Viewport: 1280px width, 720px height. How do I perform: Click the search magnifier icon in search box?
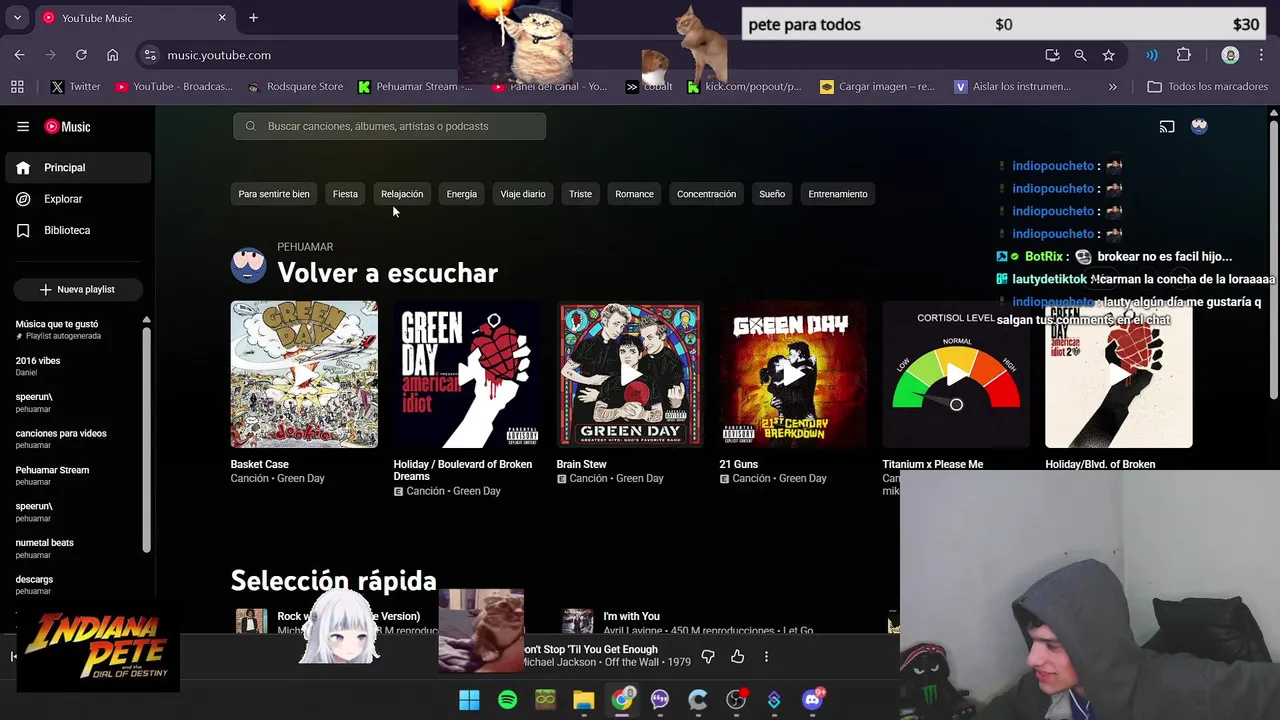(250, 126)
